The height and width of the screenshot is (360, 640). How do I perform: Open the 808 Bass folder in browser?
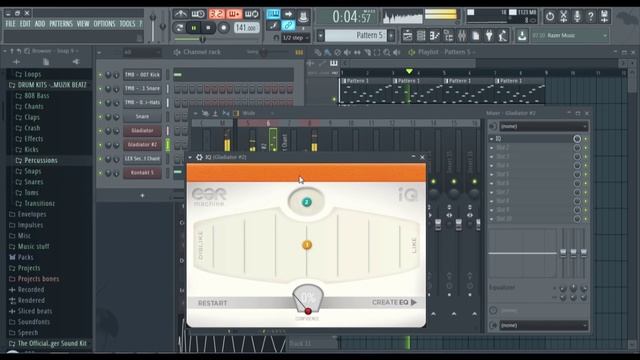click(x=37, y=96)
